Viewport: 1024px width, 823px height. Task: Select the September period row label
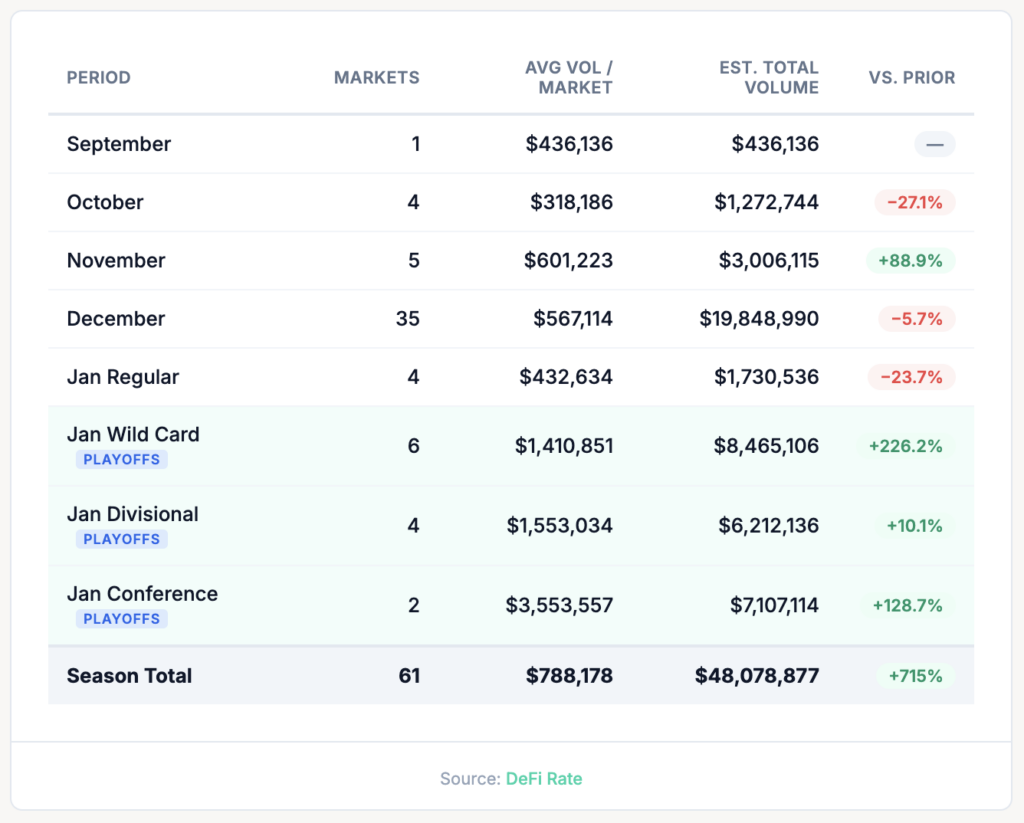pos(118,144)
